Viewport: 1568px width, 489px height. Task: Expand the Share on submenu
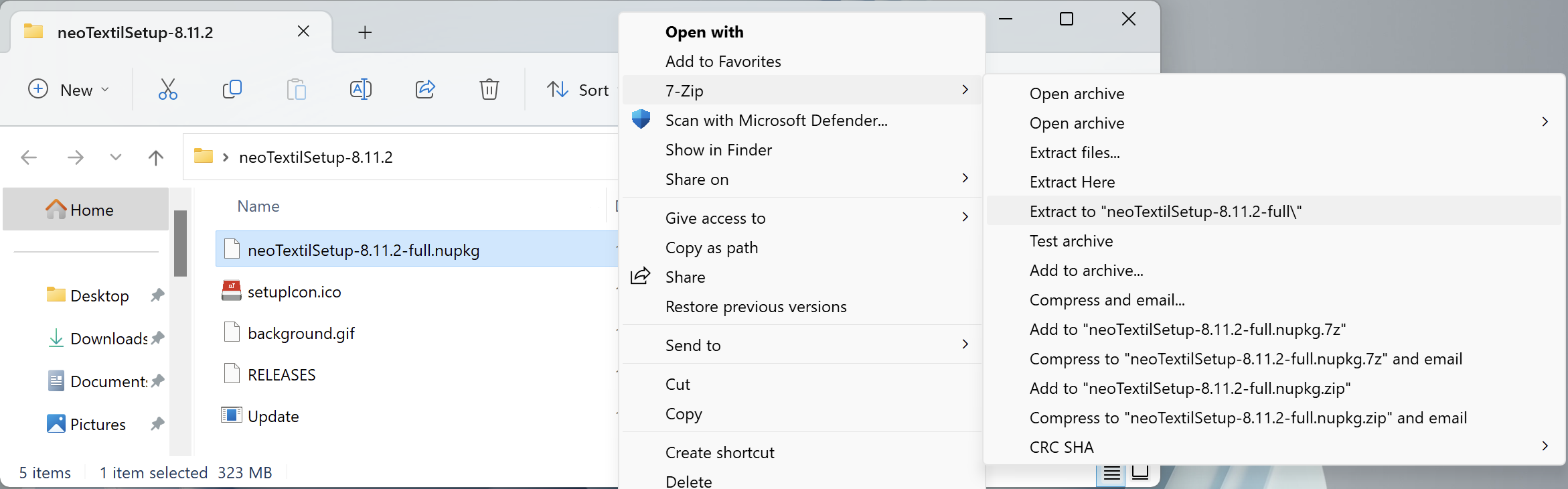point(803,180)
